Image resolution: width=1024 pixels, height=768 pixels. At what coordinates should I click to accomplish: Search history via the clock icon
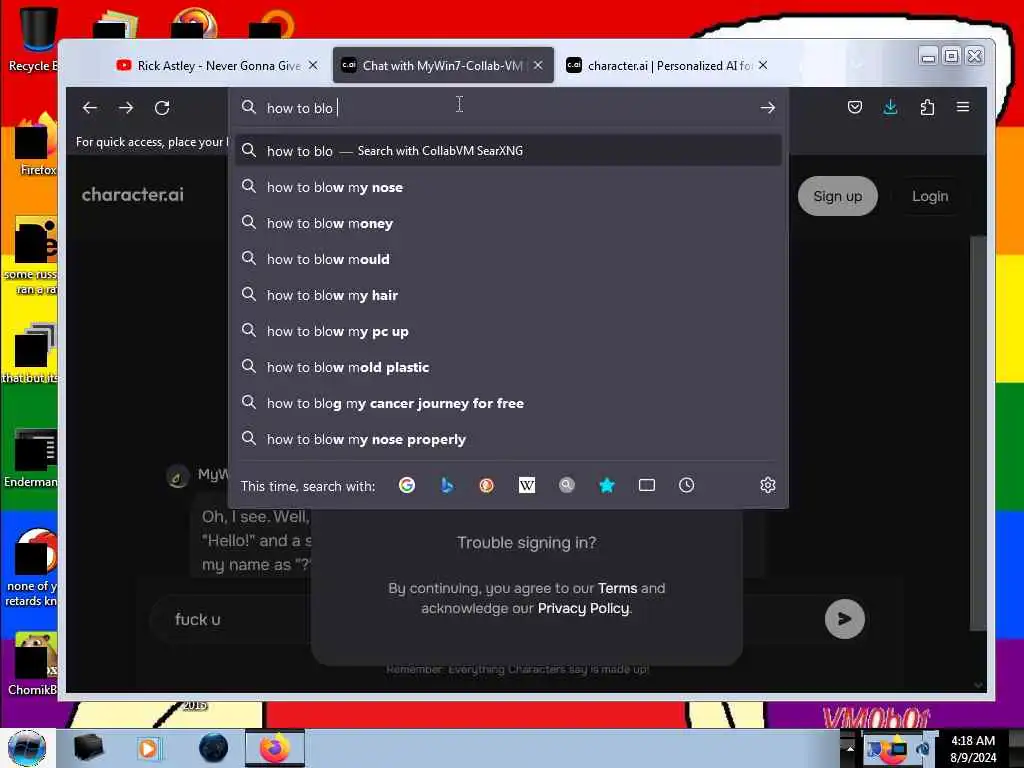tap(686, 485)
